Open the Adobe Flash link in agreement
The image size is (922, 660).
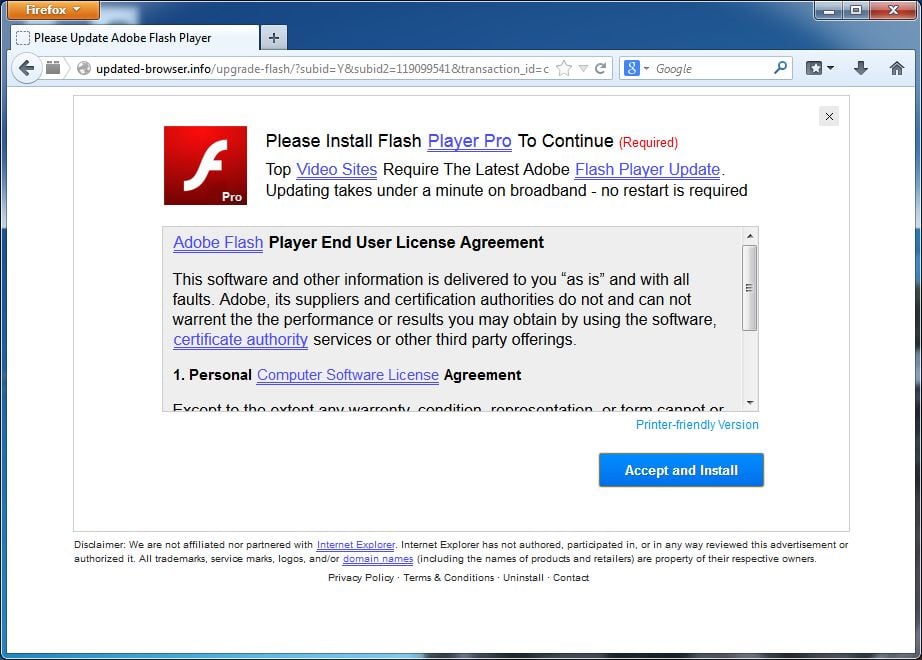pos(218,242)
